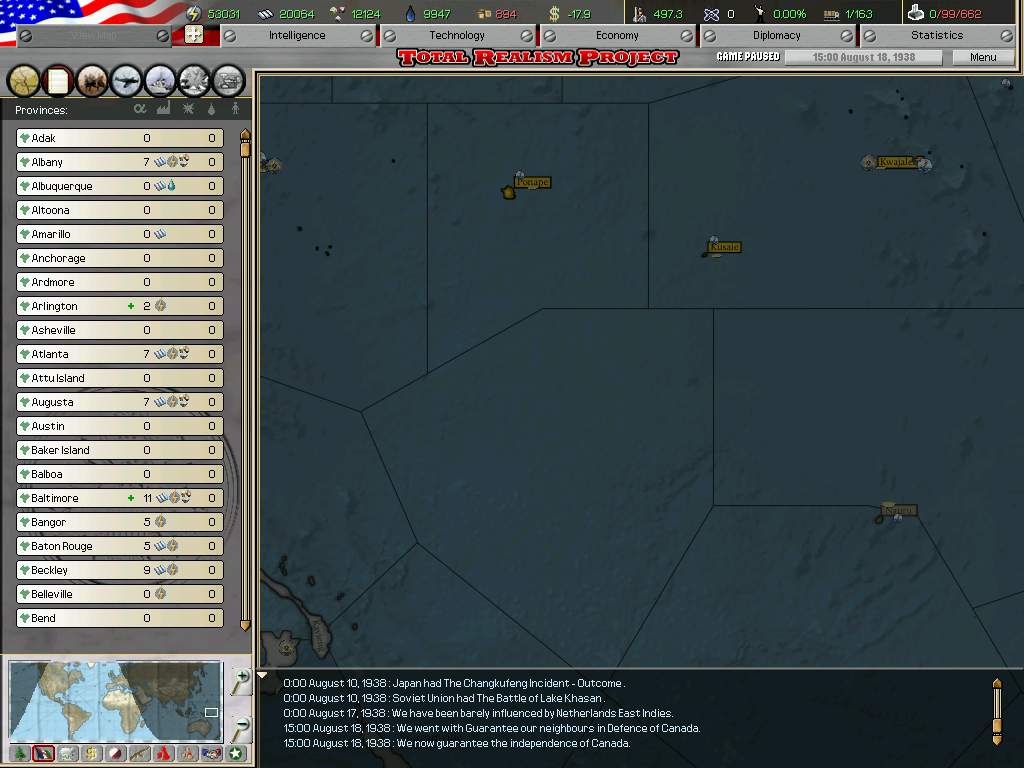The image size is (1024, 768).
Task: Click the world minimap
Action: coord(114,698)
